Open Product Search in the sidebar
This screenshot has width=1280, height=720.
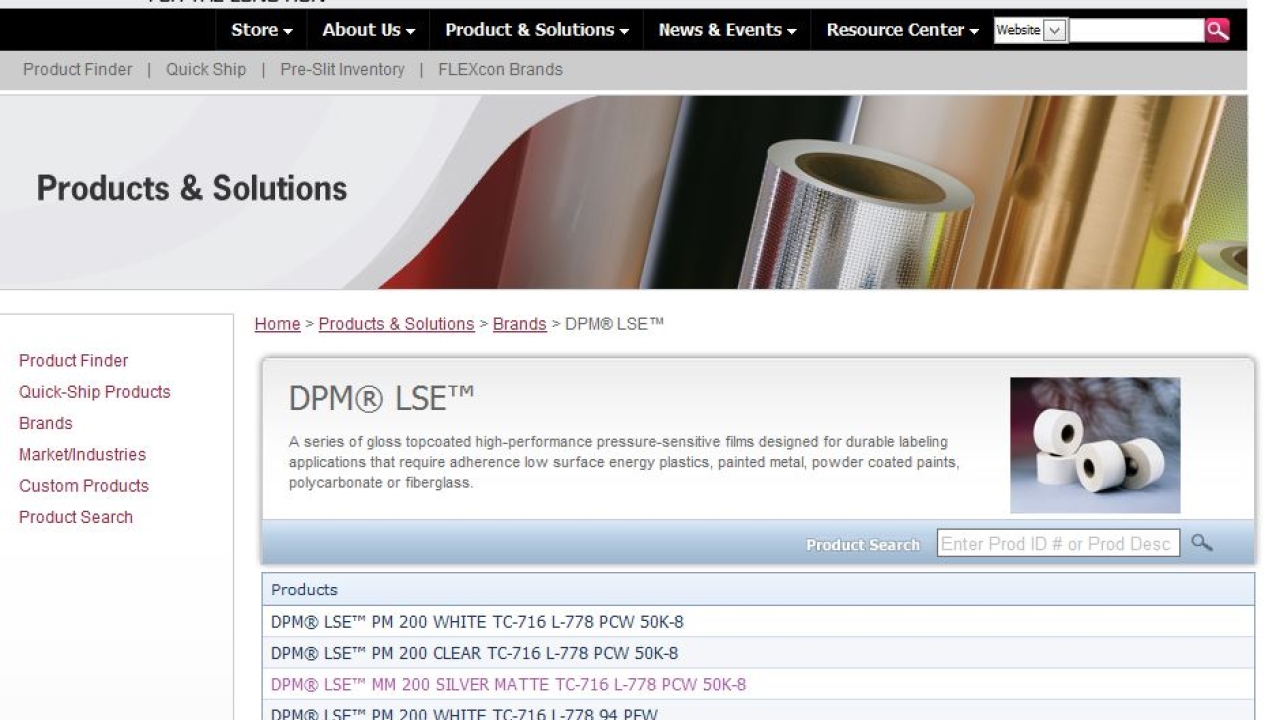[76, 517]
